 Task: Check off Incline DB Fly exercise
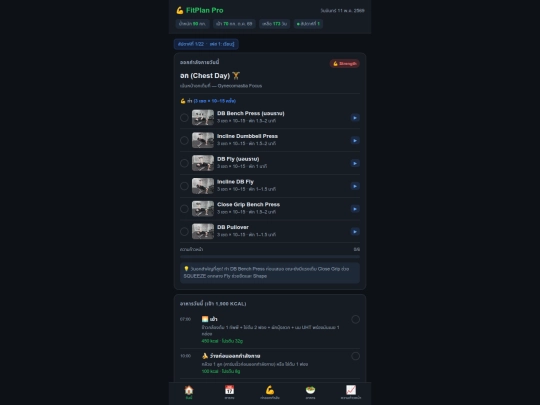(184, 186)
